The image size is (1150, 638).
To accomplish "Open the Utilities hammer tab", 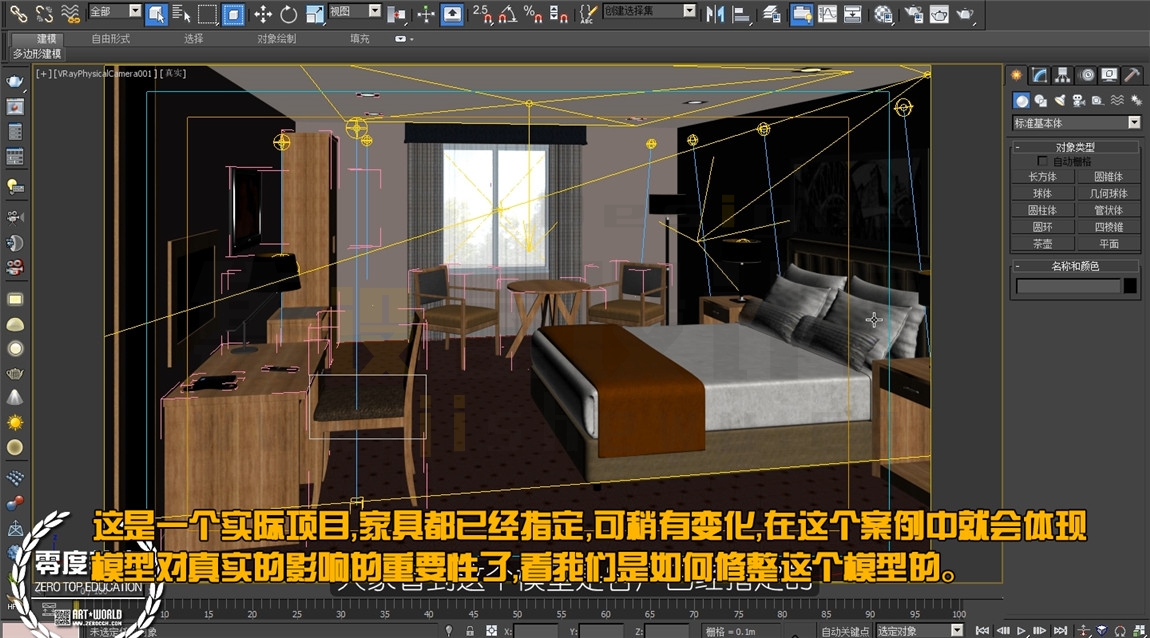I will (x=1132, y=75).
